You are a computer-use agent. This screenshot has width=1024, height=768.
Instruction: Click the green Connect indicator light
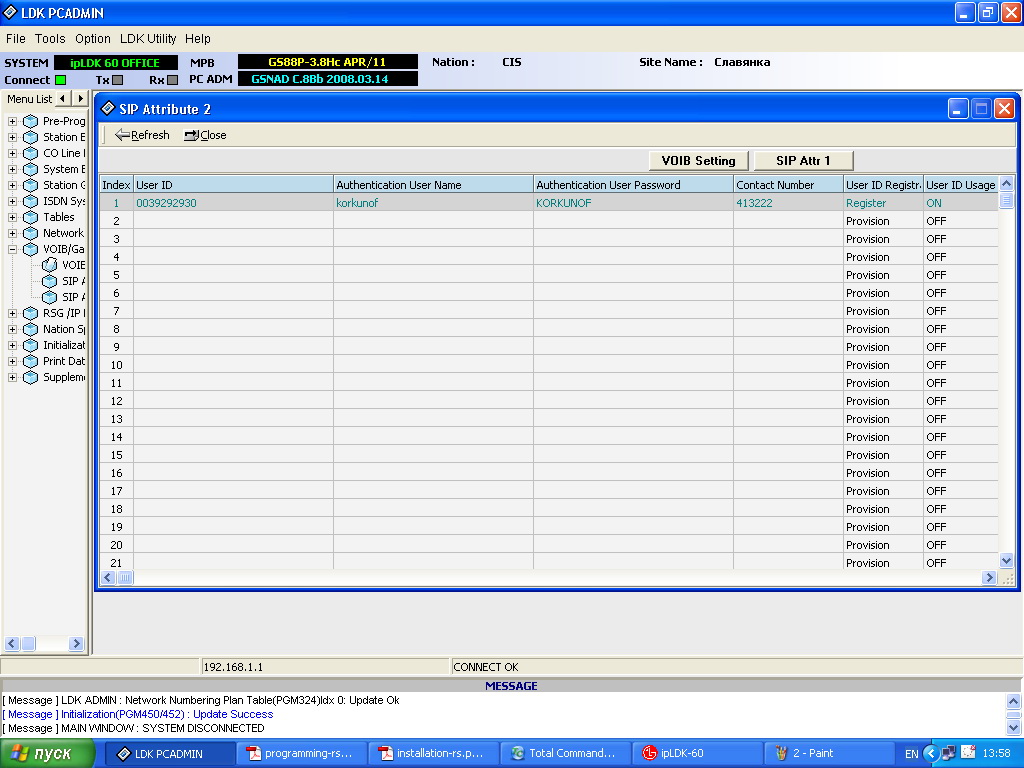[x=60, y=80]
